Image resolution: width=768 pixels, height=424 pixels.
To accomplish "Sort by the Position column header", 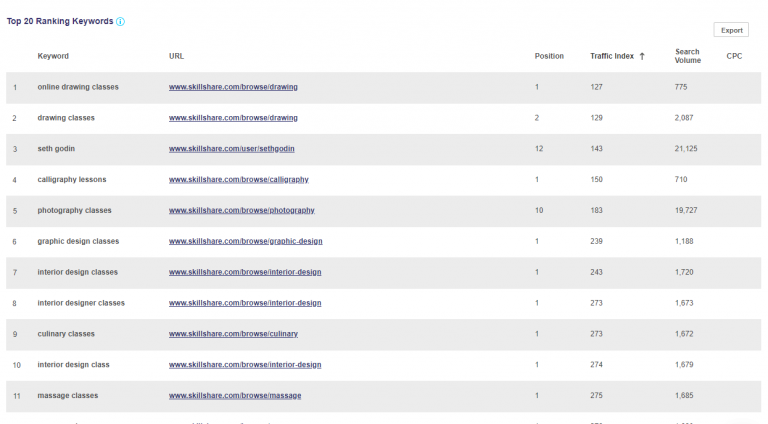I will [x=549, y=56].
